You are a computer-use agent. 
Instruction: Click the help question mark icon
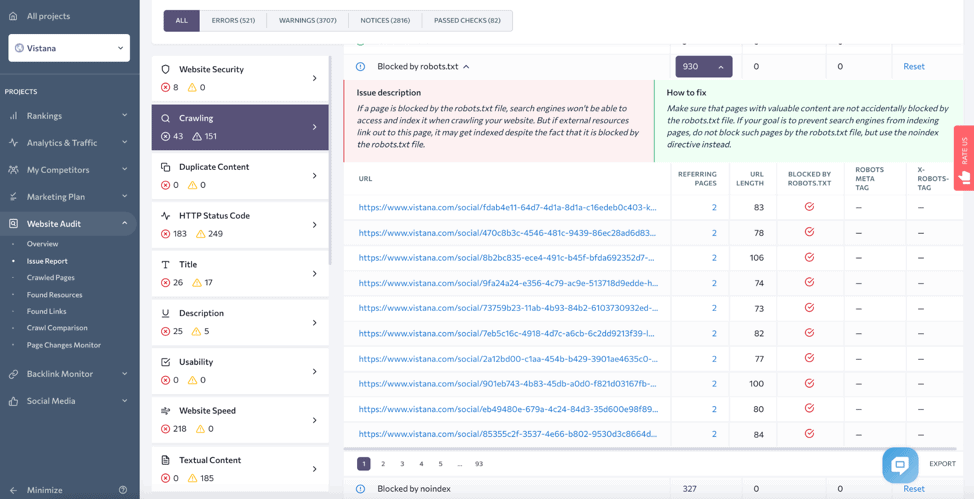click(123, 490)
